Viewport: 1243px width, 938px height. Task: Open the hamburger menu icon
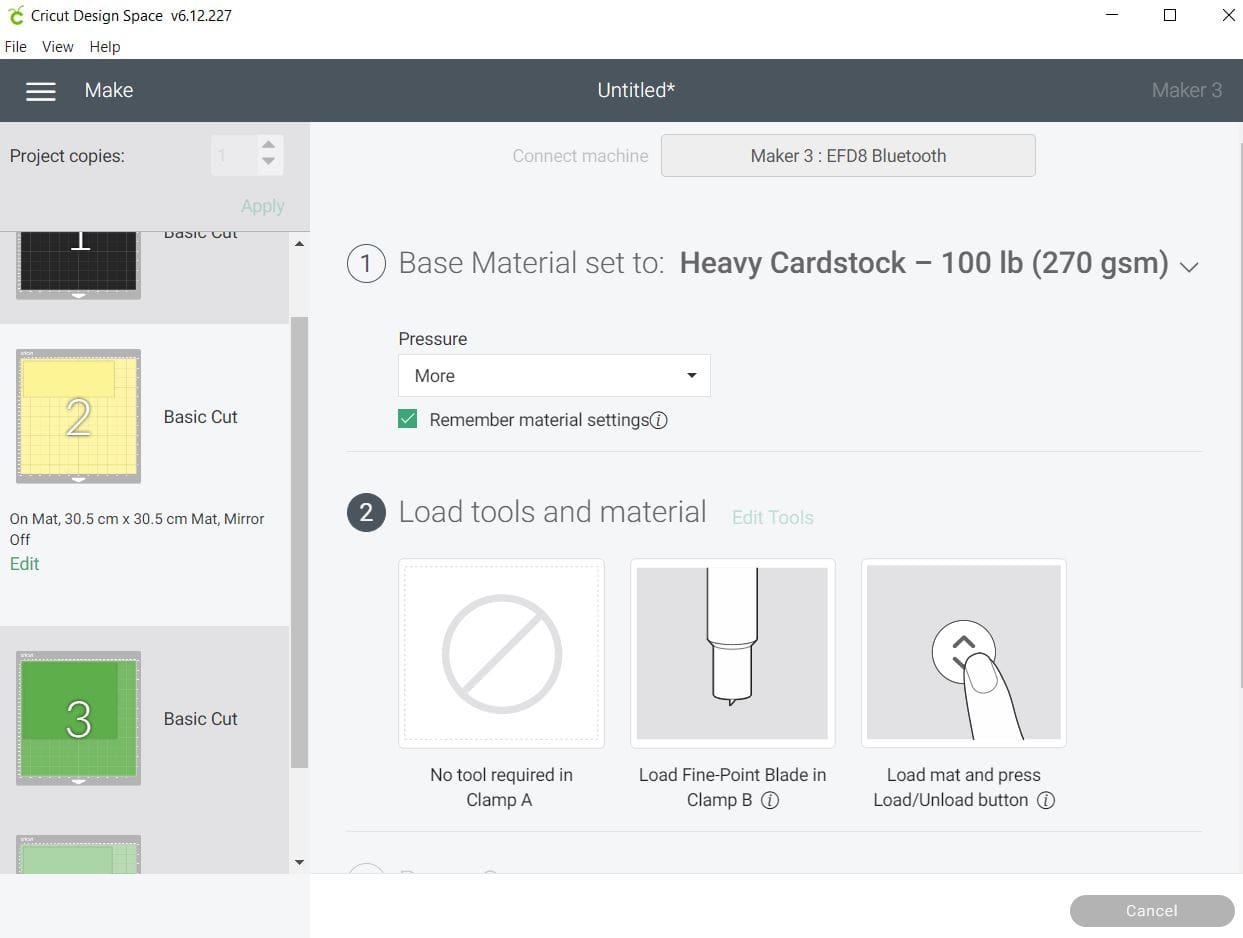click(x=41, y=91)
